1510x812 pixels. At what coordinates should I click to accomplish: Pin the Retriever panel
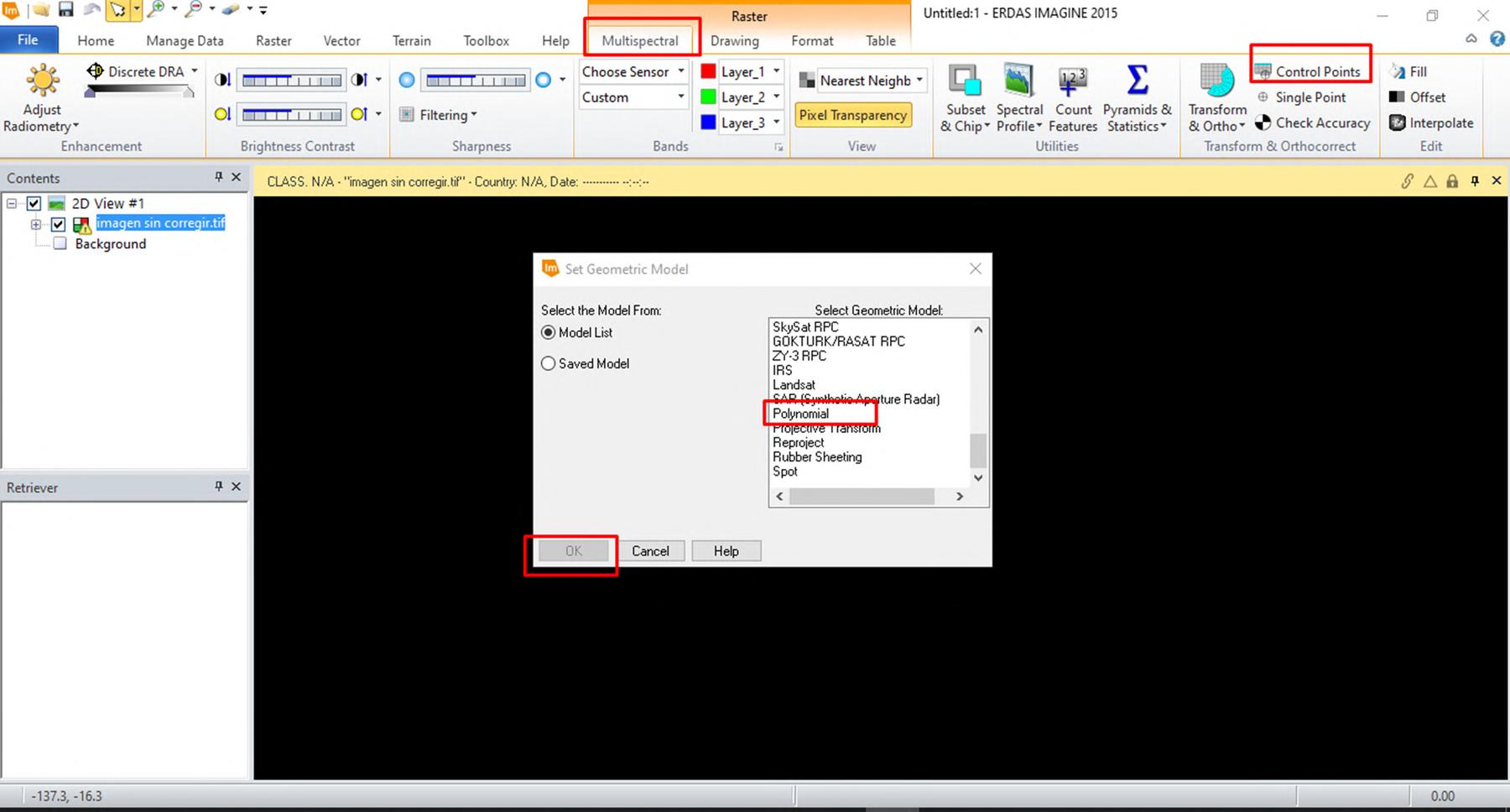(x=218, y=487)
